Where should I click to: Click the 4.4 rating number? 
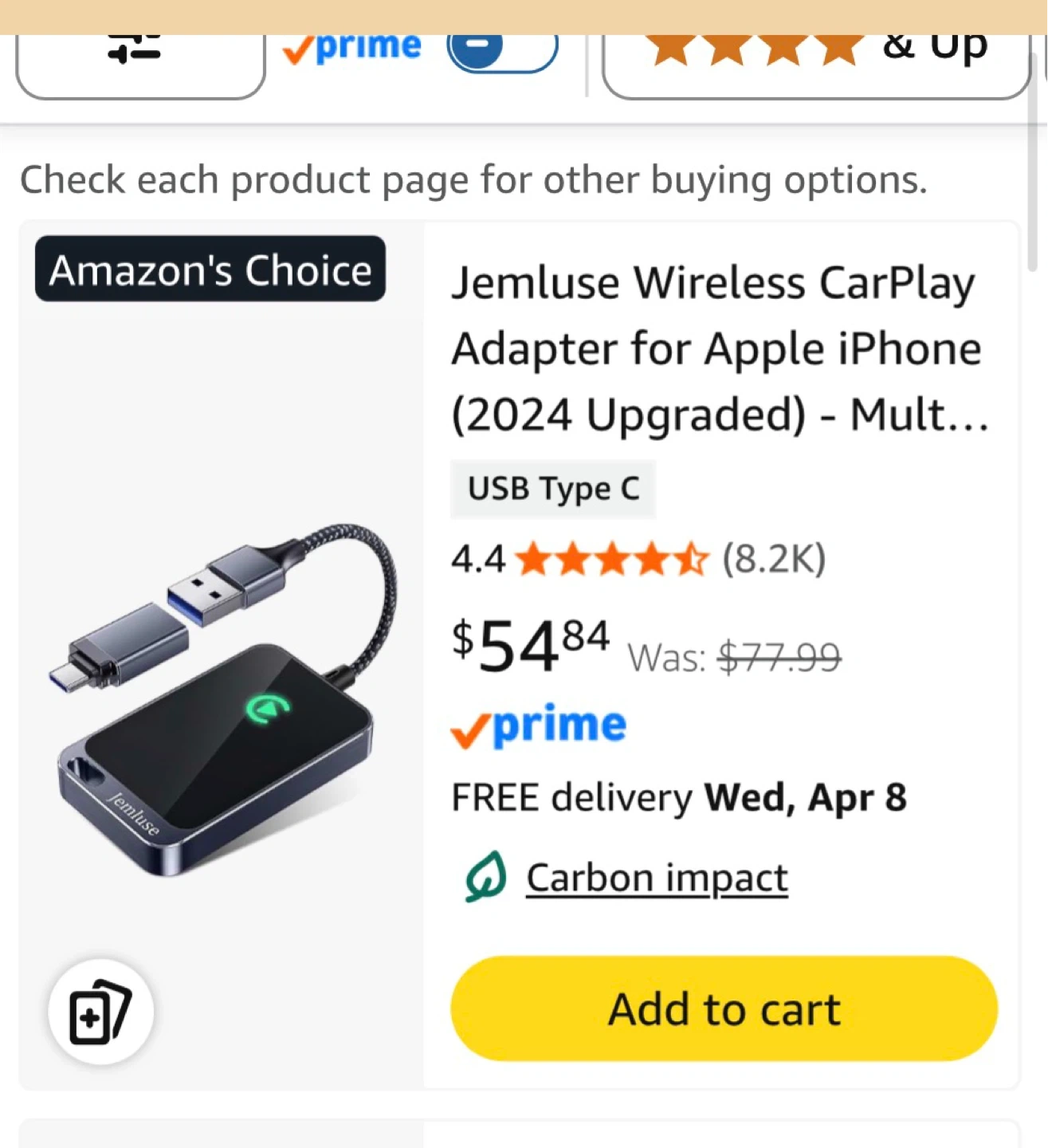(x=477, y=559)
